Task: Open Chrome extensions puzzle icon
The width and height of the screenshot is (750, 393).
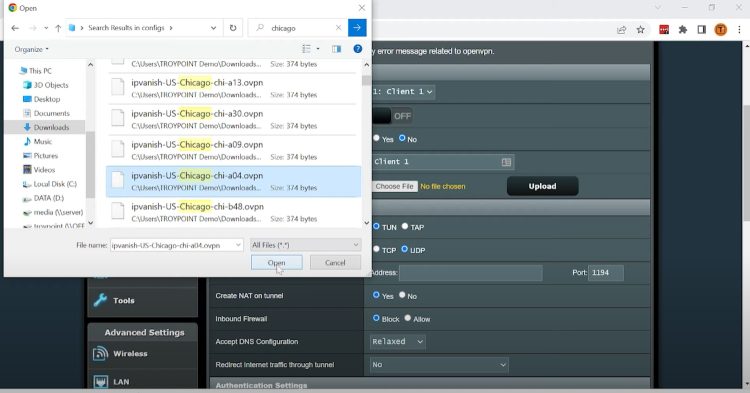Action: tap(683, 30)
